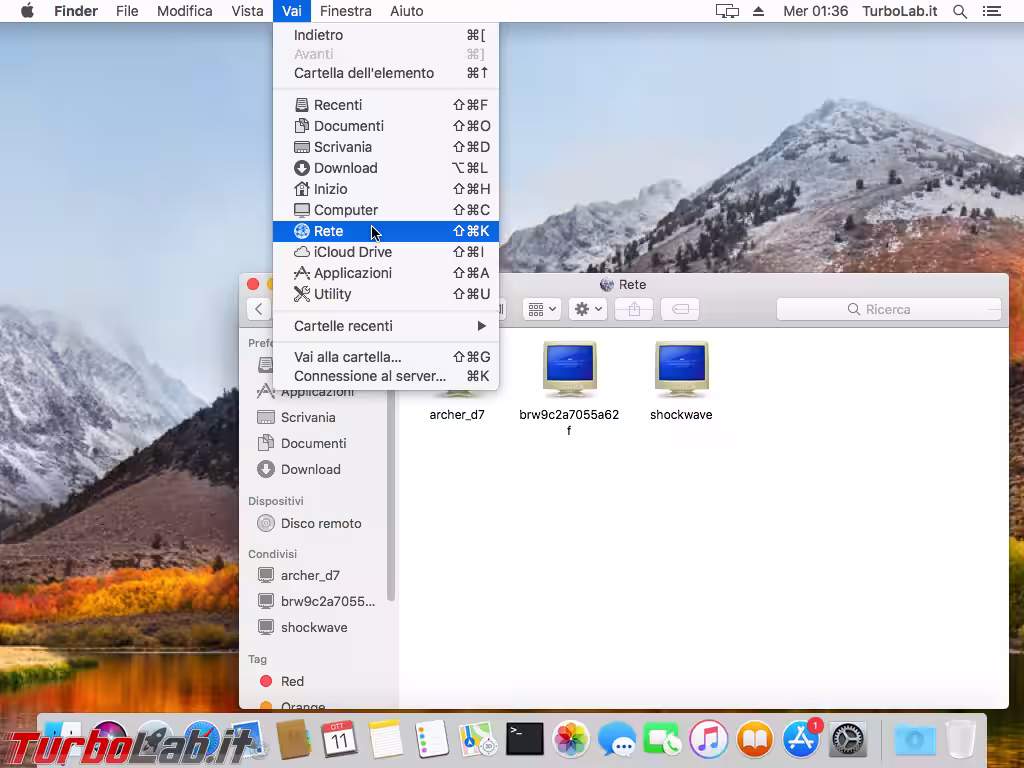
Task: Open the gear action dropdown
Action: point(587,310)
